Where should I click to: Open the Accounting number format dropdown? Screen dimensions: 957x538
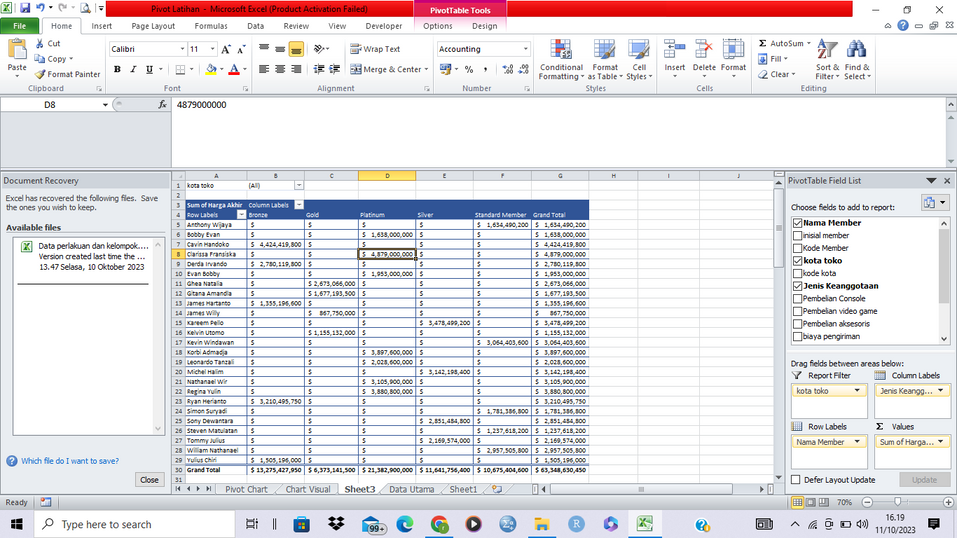click(x=526, y=49)
